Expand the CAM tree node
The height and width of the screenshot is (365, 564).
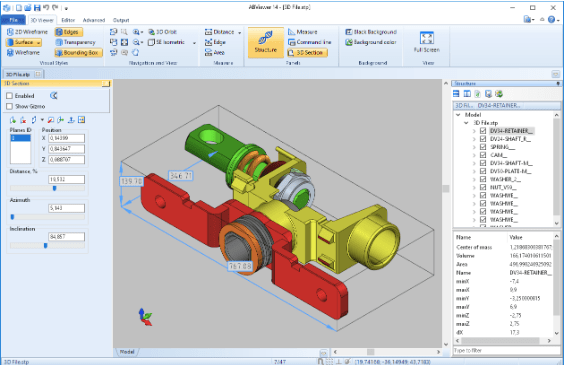474,155
